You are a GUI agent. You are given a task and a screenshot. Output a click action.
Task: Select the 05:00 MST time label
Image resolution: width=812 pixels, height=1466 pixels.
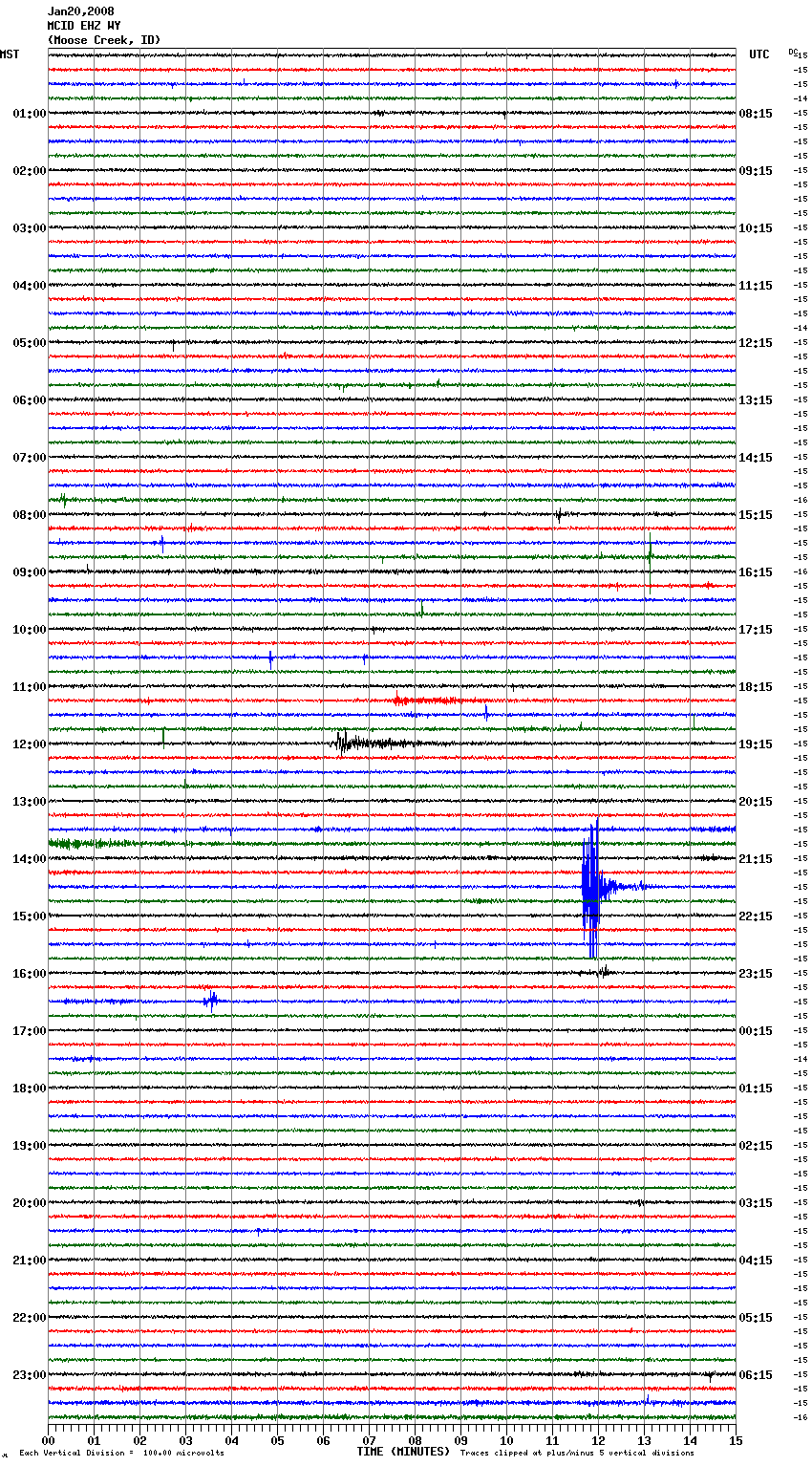[x=30, y=343]
